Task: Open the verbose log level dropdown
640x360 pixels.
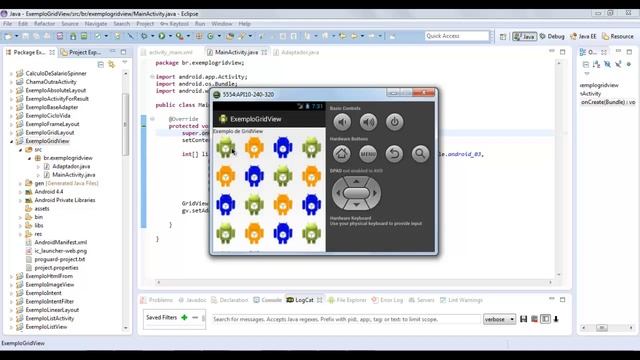Action: (499, 319)
